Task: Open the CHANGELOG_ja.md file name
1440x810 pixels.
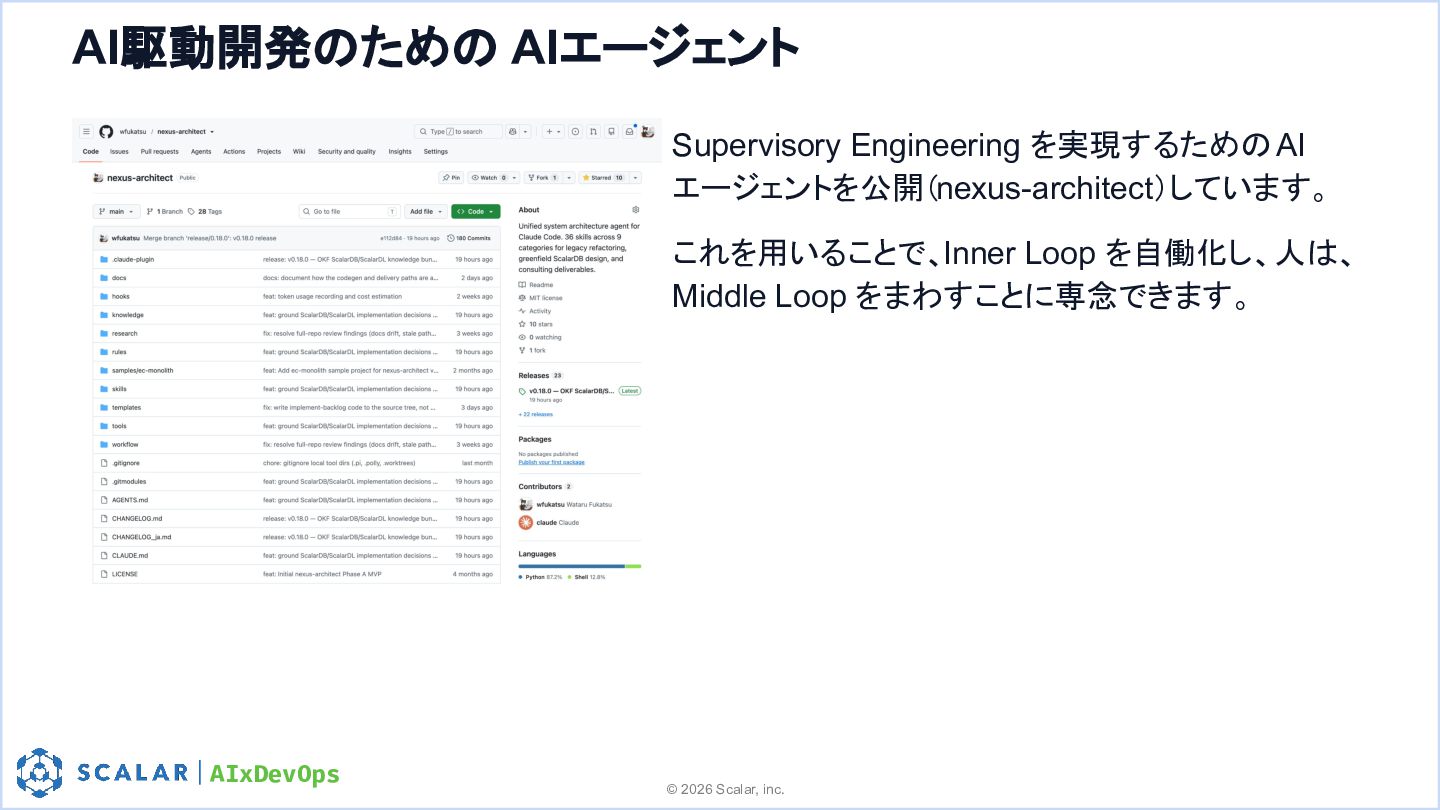Action: click(x=141, y=537)
